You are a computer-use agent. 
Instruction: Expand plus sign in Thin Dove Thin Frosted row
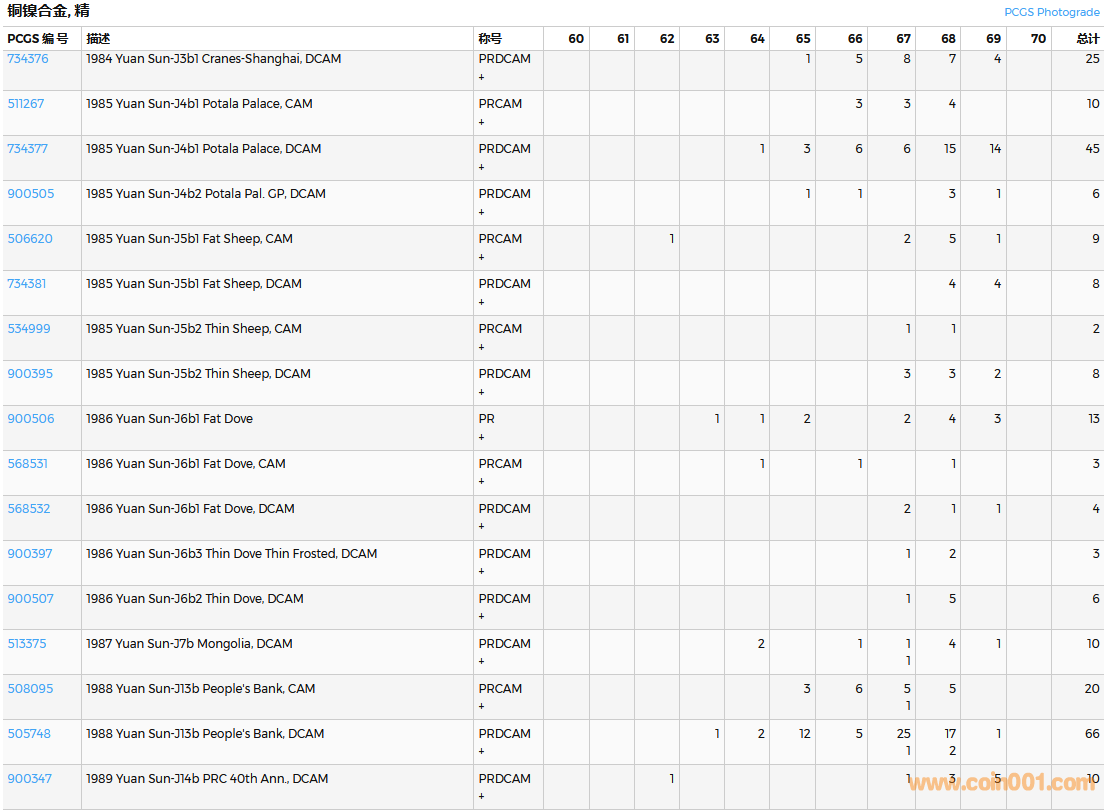pos(481,572)
